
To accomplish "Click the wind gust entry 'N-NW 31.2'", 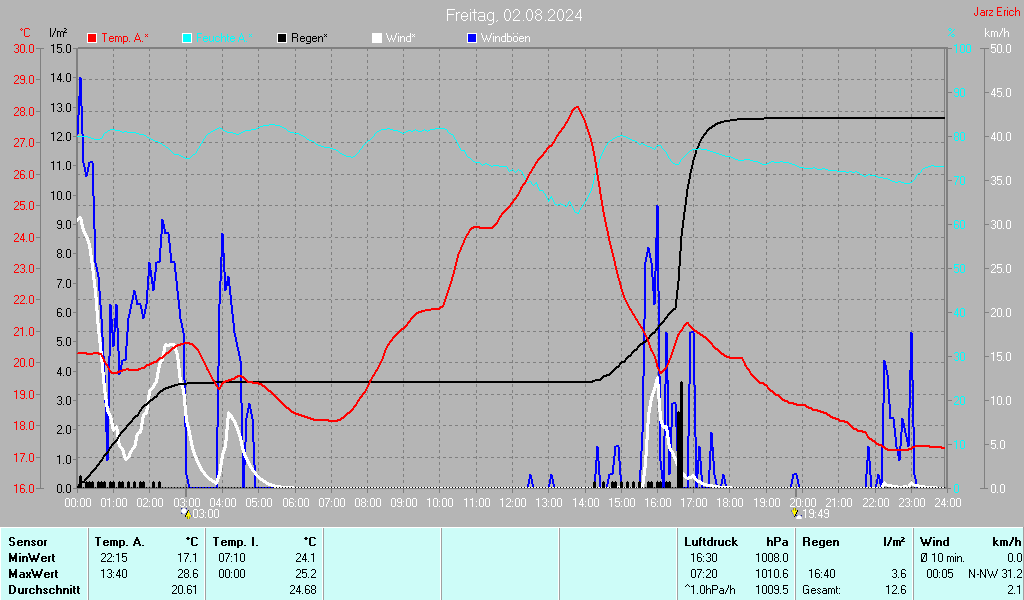I will coord(995,574).
